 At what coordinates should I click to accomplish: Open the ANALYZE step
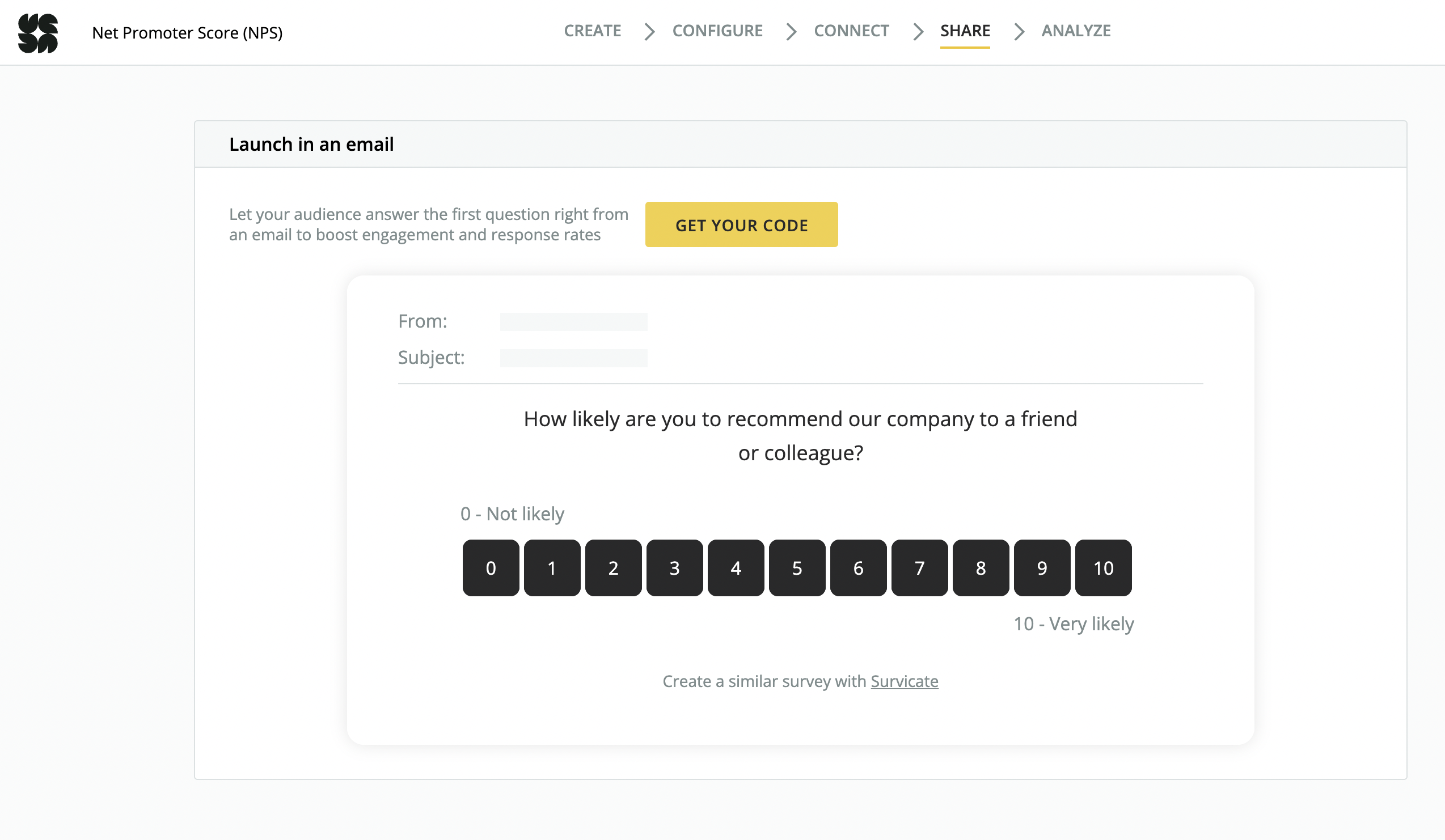click(x=1076, y=31)
